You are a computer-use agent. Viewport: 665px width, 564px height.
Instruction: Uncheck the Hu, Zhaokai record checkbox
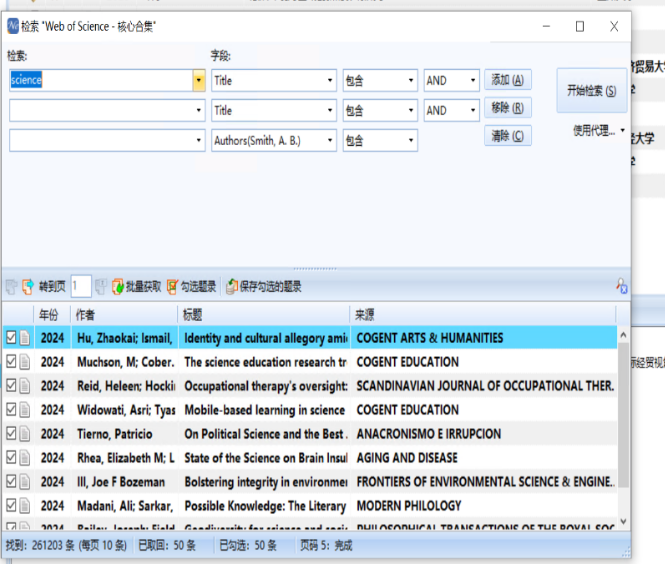pyautogui.click(x=11, y=338)
